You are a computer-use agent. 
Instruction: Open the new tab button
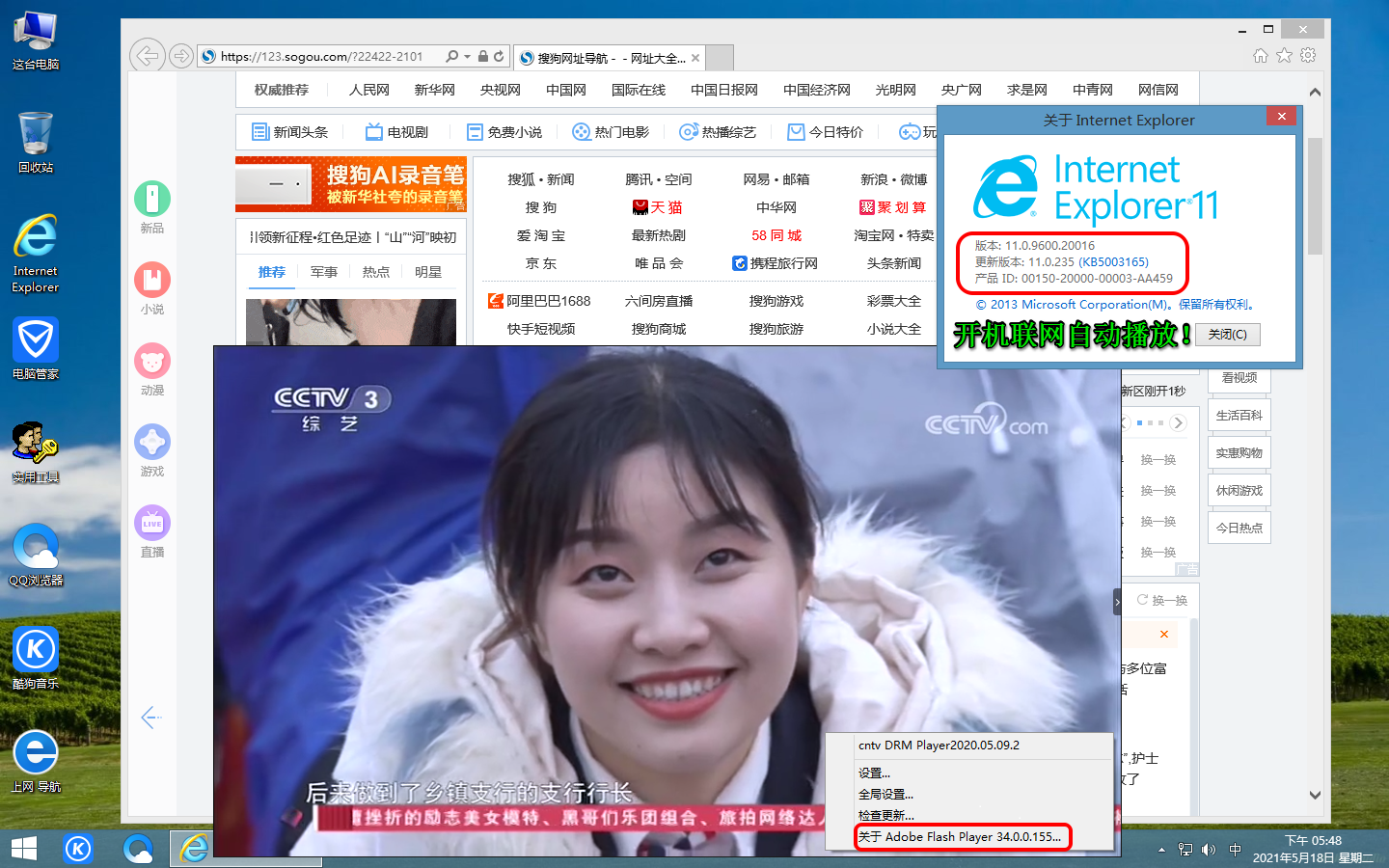(721, 58)
